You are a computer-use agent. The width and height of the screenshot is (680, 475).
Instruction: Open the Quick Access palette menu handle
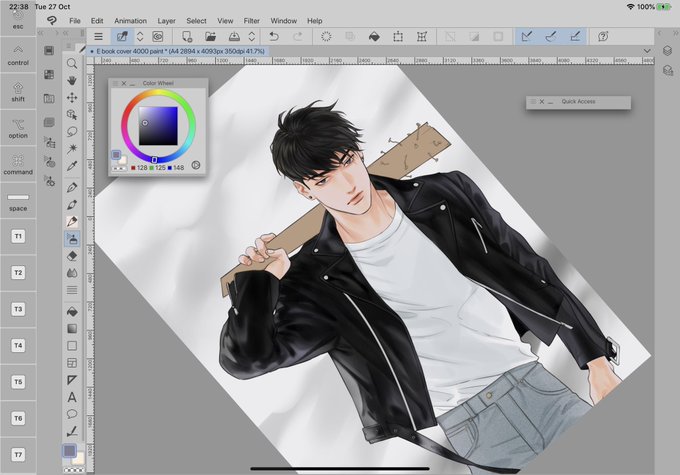tap(533, 102)
